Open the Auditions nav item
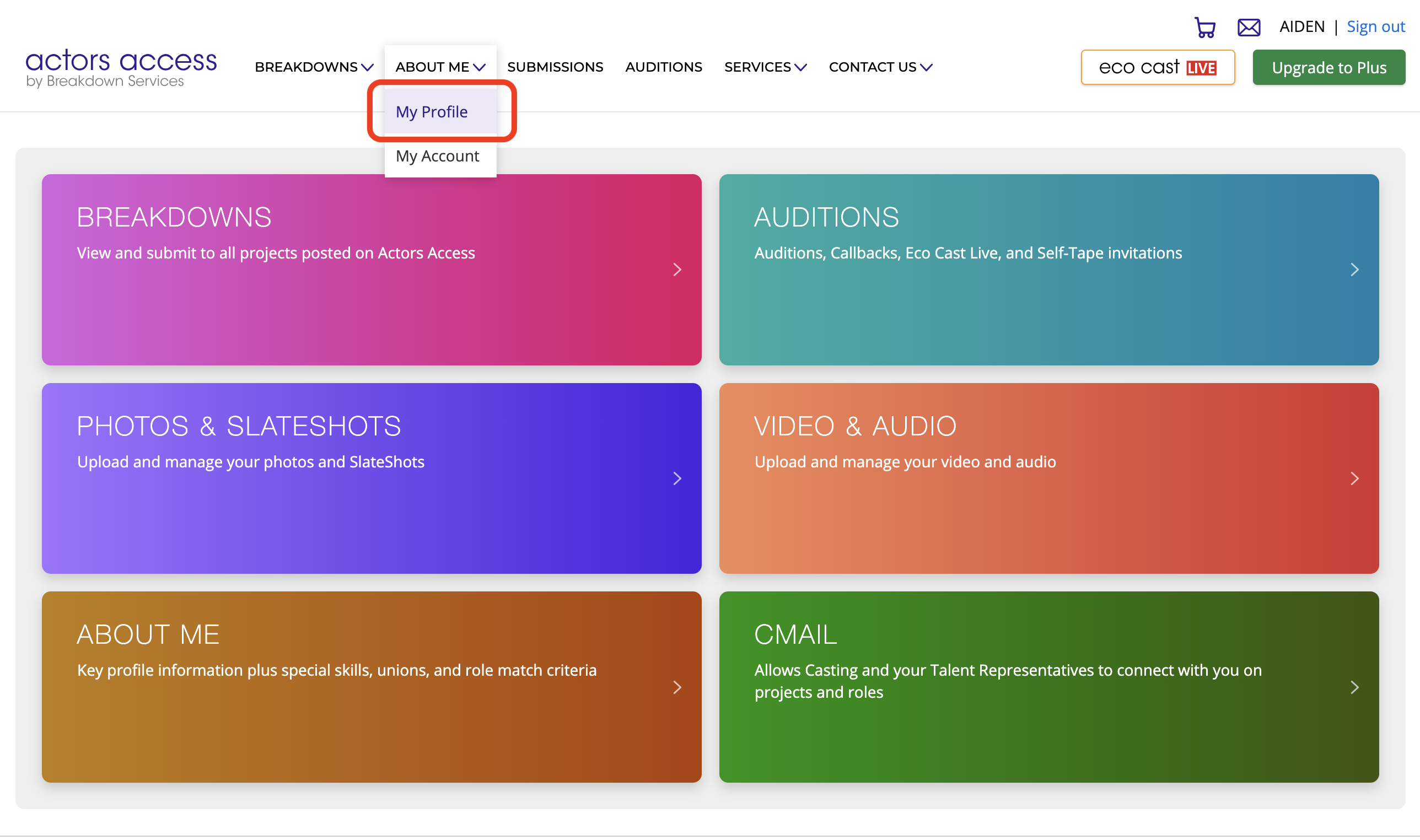1420x840 pixels. point(663,67)
